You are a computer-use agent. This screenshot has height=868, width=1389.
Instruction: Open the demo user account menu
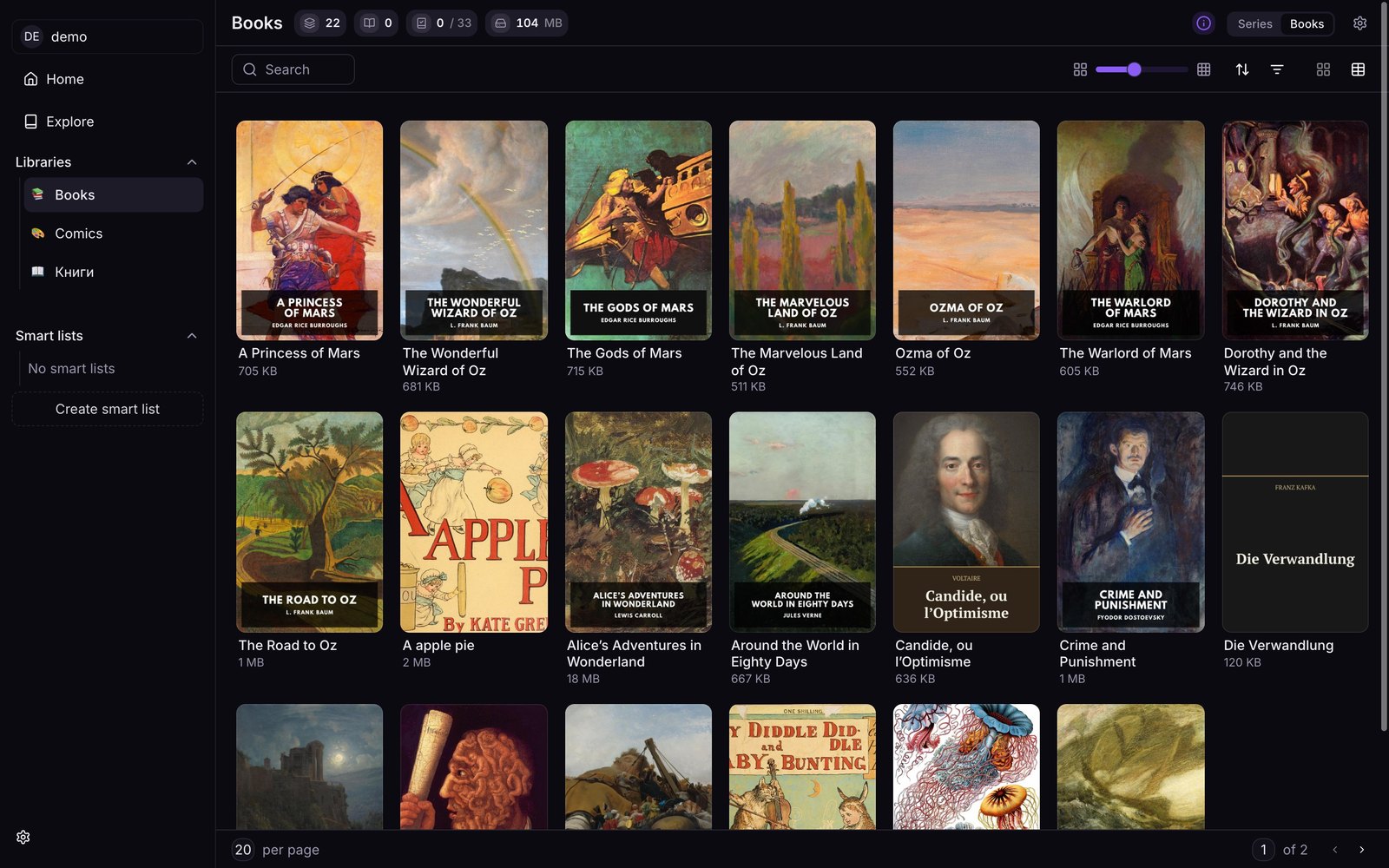coord(108,36)
